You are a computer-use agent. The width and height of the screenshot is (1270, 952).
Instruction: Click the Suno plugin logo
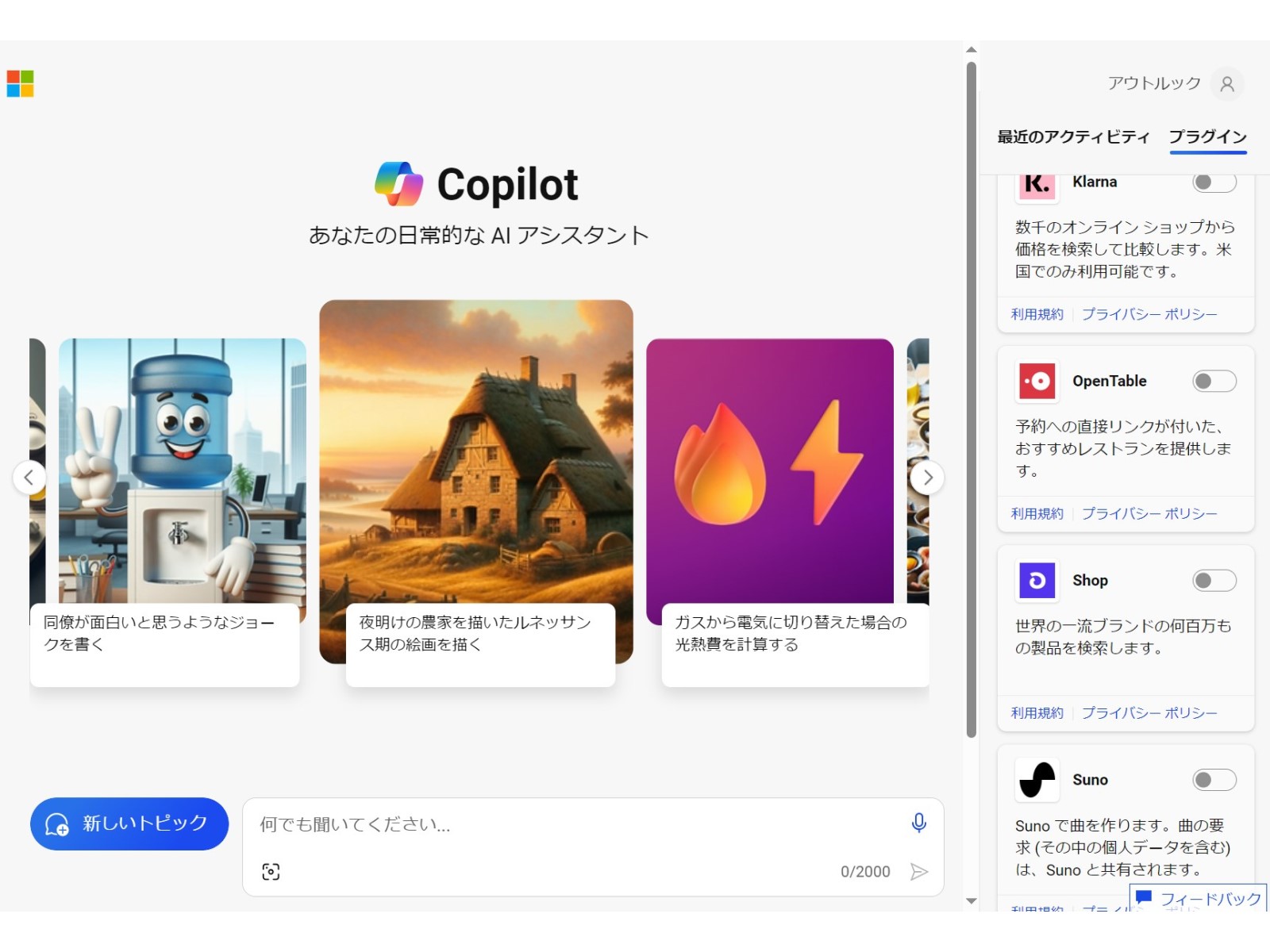click(x=1037, y=780)
